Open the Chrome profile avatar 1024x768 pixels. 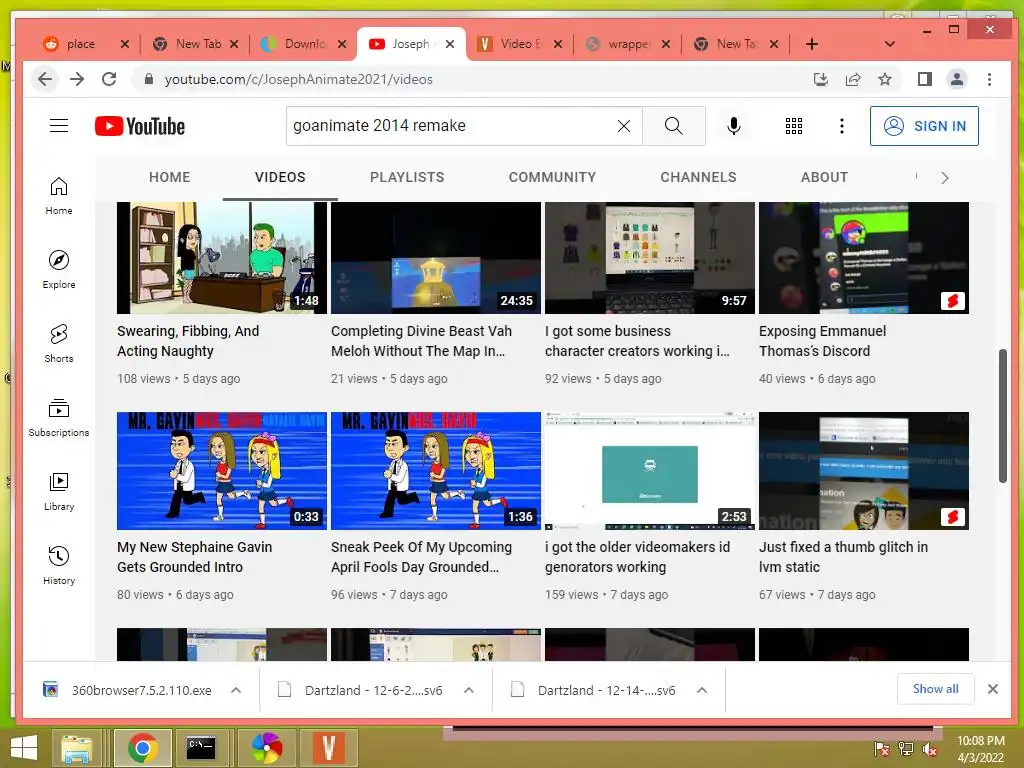(957, 79)
